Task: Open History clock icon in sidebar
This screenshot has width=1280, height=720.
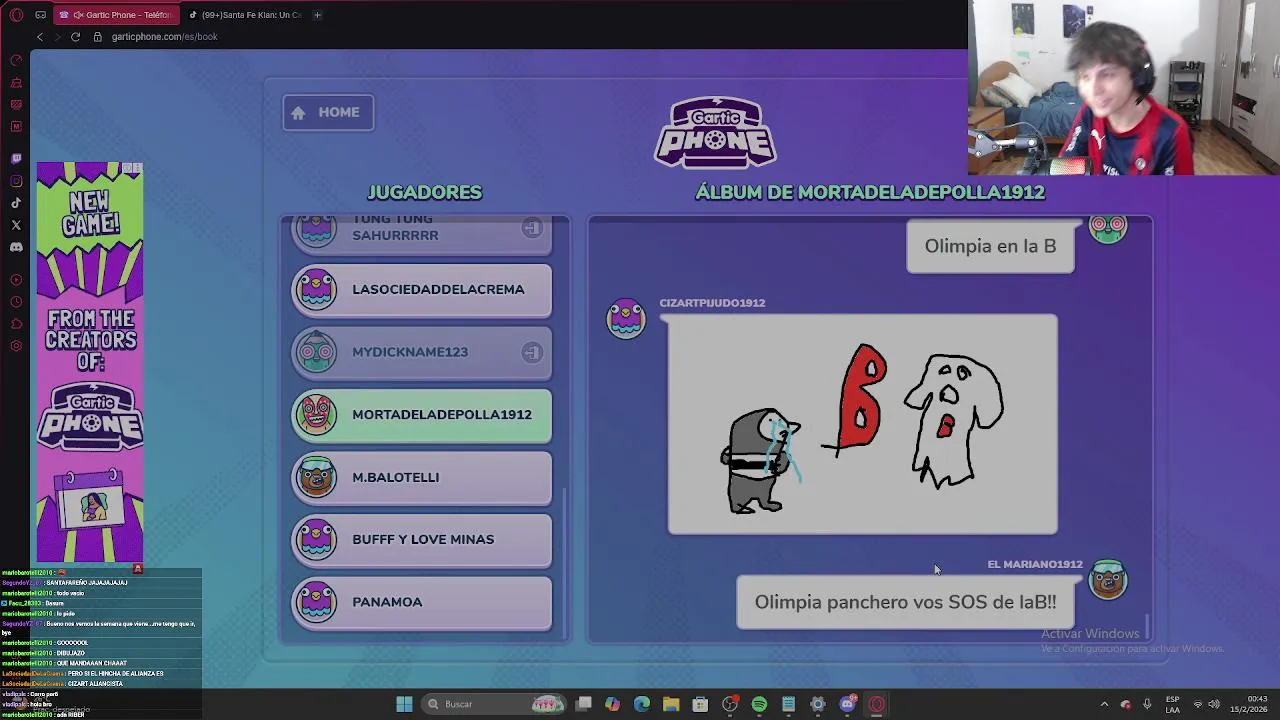Action: tap(16, 302)
